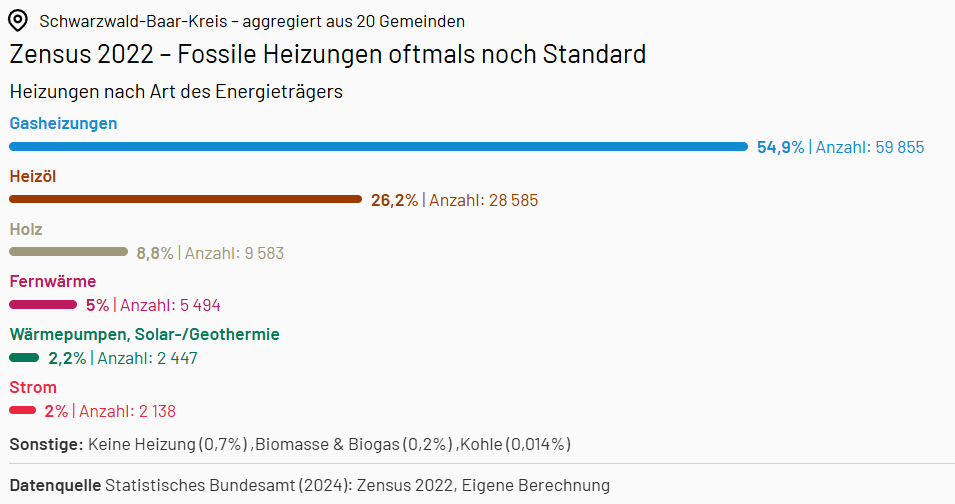
Task: Click the Datenquelle Statistisches Bundesamt line
Action: pyautogui.click(x=309, y=485)
